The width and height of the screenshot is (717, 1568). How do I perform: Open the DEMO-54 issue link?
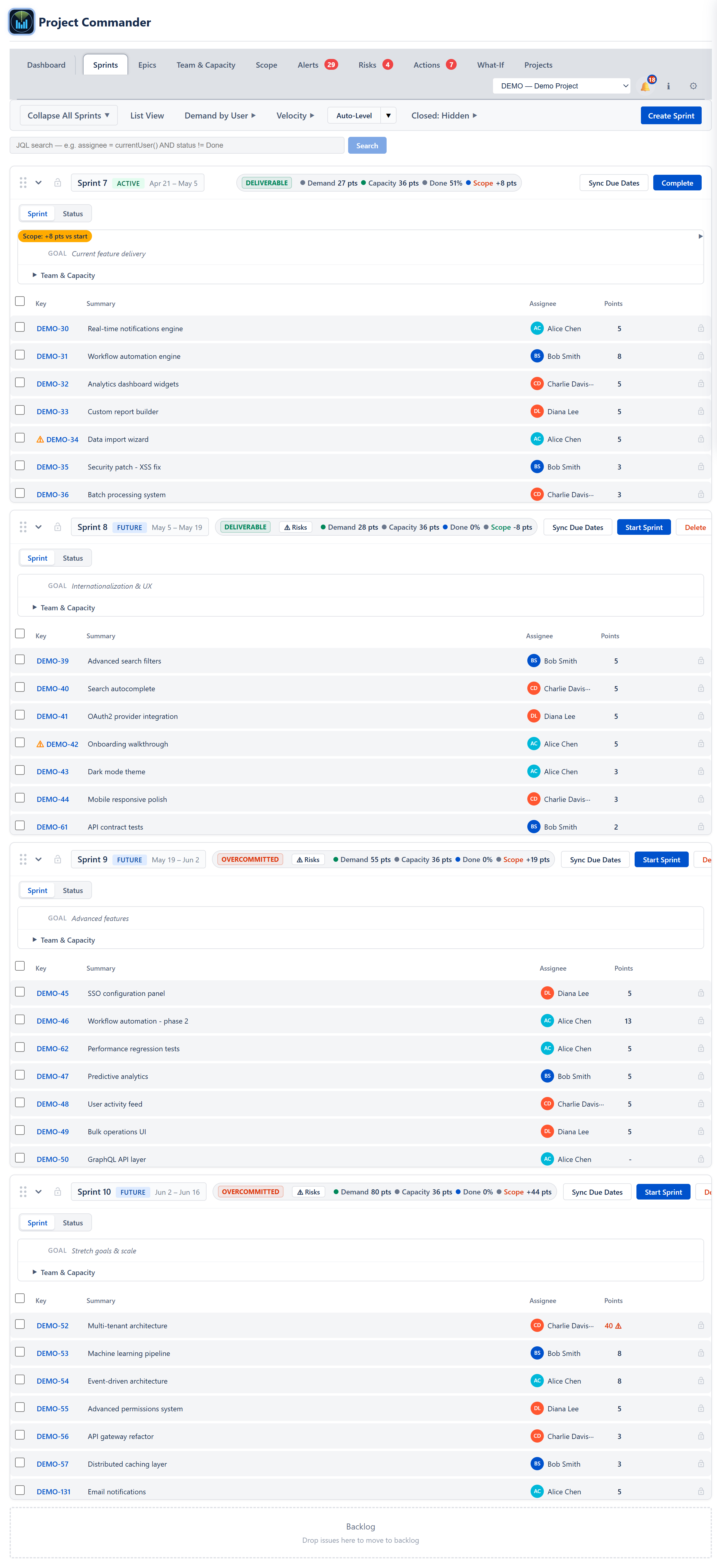(x=52, y=1381)
